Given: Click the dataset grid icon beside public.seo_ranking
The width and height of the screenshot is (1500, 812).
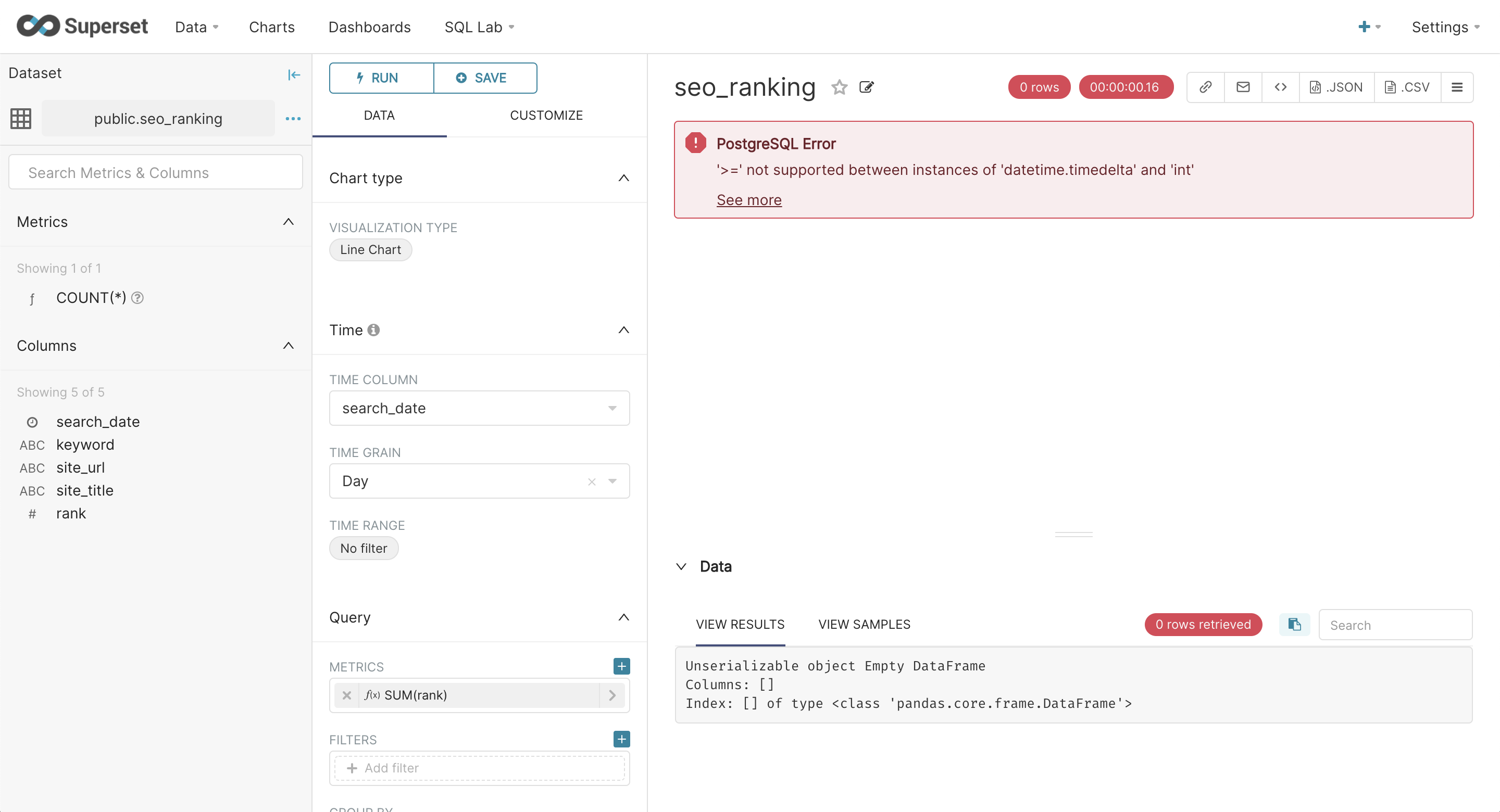Looking at the screenshot, I should pyautogui.click(x=20, y=118).
